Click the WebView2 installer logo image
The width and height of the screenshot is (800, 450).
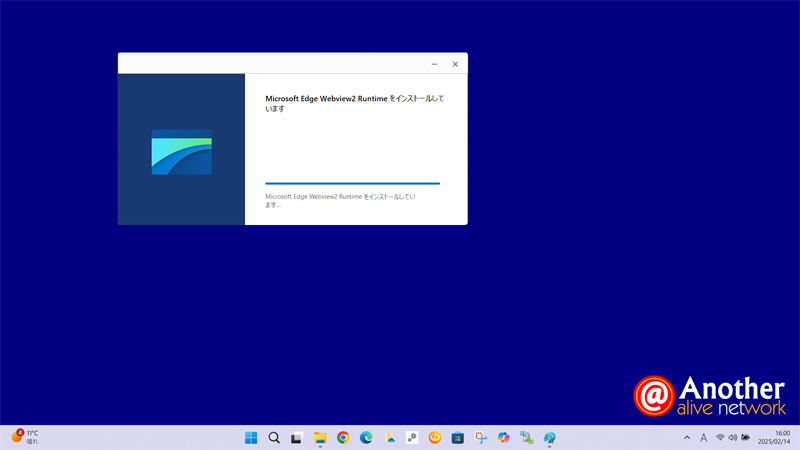181,152
